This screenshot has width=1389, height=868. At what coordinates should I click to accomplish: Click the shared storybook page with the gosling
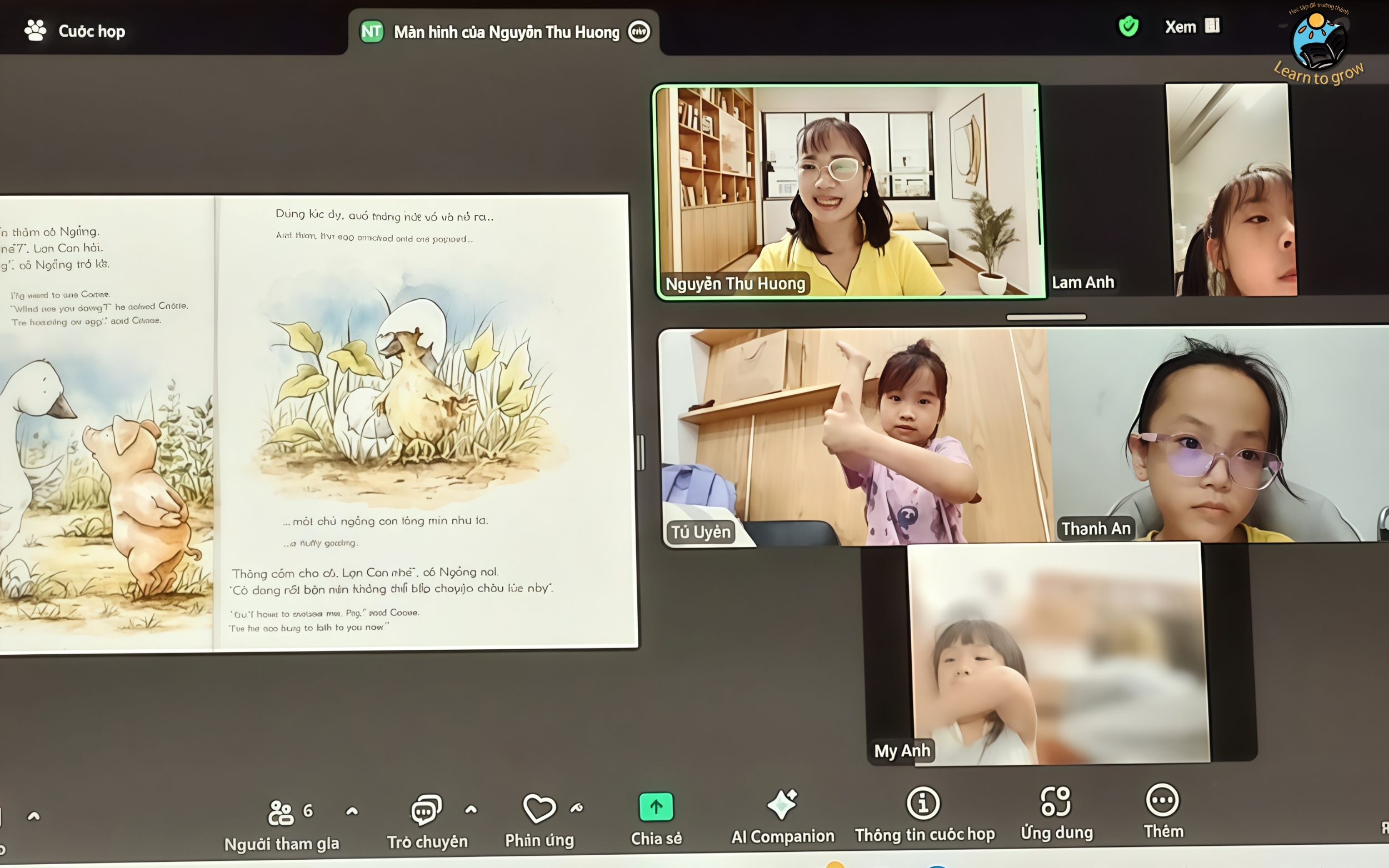coord(426,422)
